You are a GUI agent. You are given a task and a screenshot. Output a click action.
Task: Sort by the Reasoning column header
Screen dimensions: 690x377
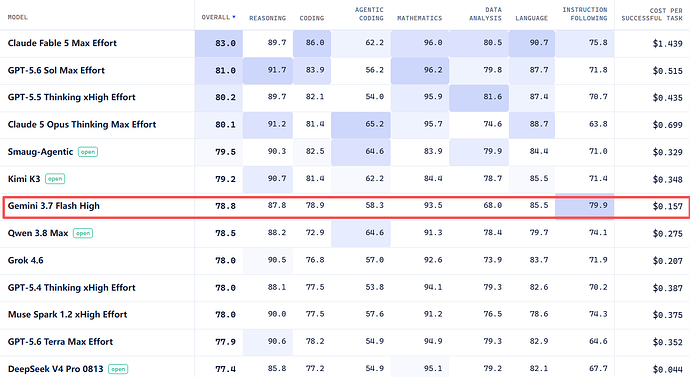[268, 18]
